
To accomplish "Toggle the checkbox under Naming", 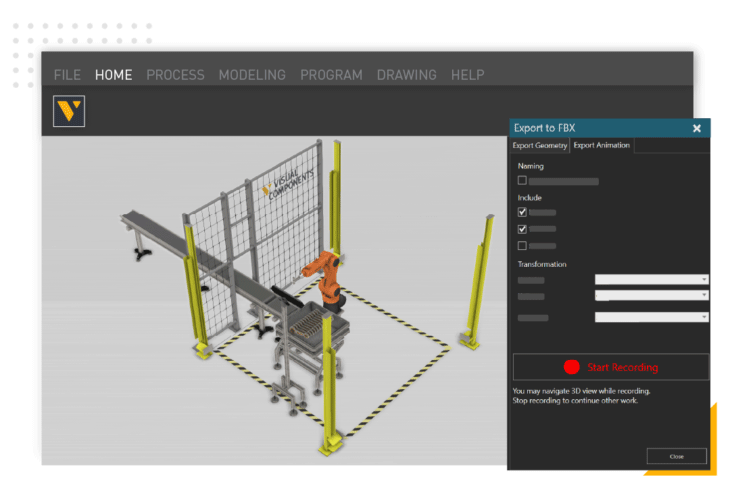I will click(x=522, y=181).
